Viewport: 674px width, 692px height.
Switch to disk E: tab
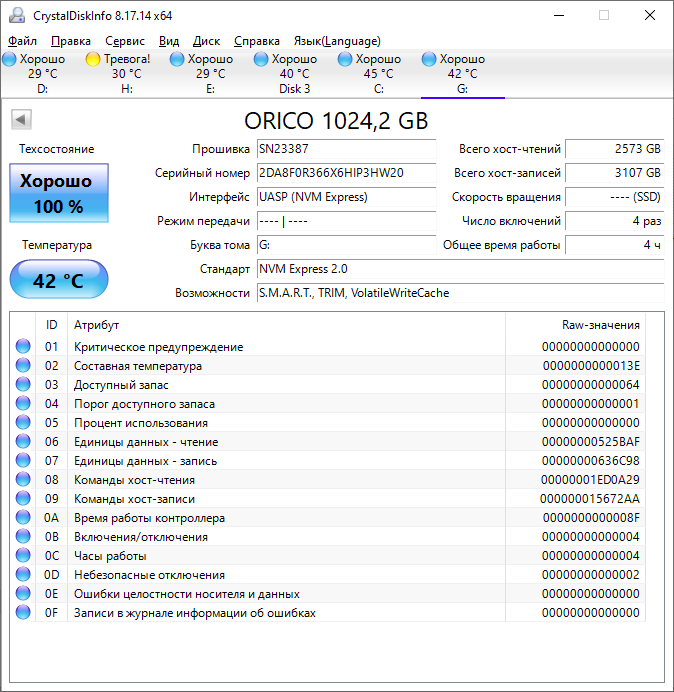click(x=210, y=74)
